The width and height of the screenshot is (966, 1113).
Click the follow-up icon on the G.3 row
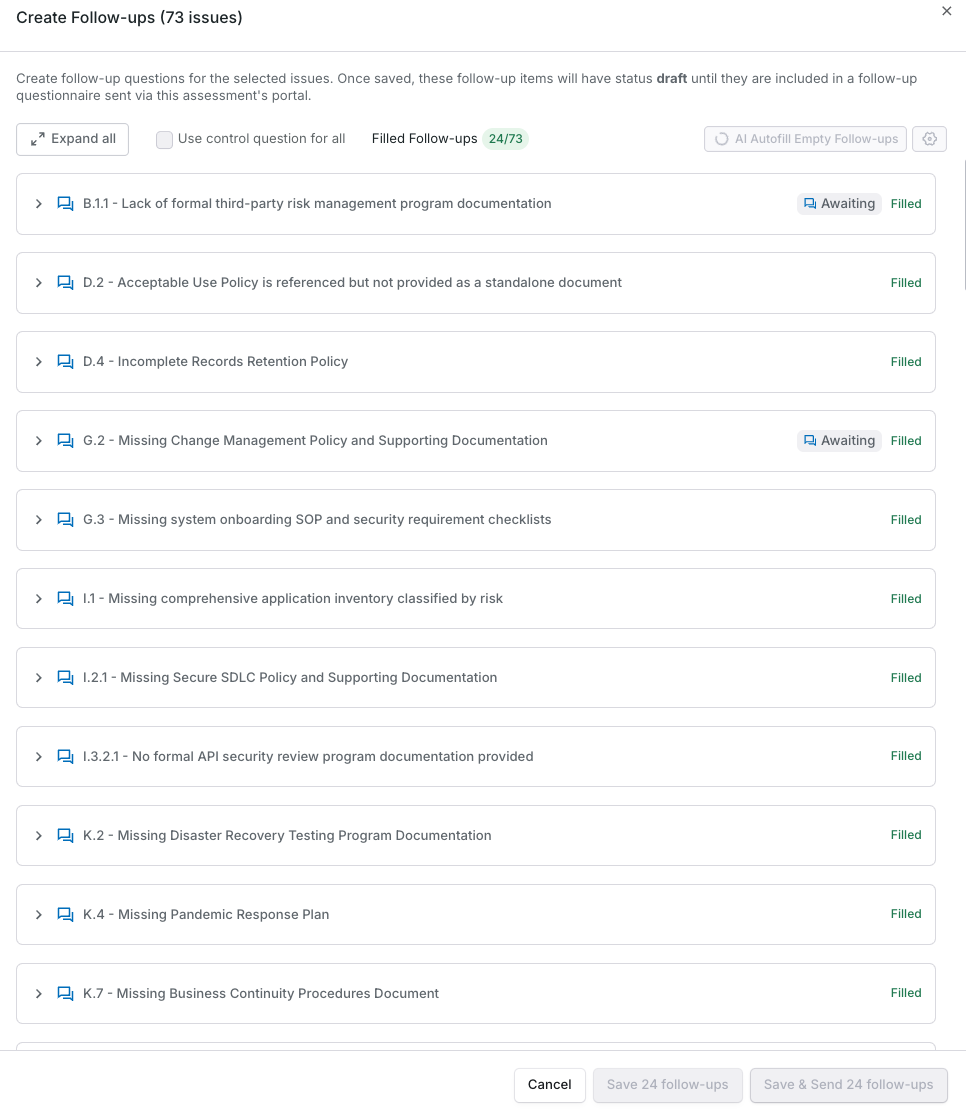click(65, 520)
